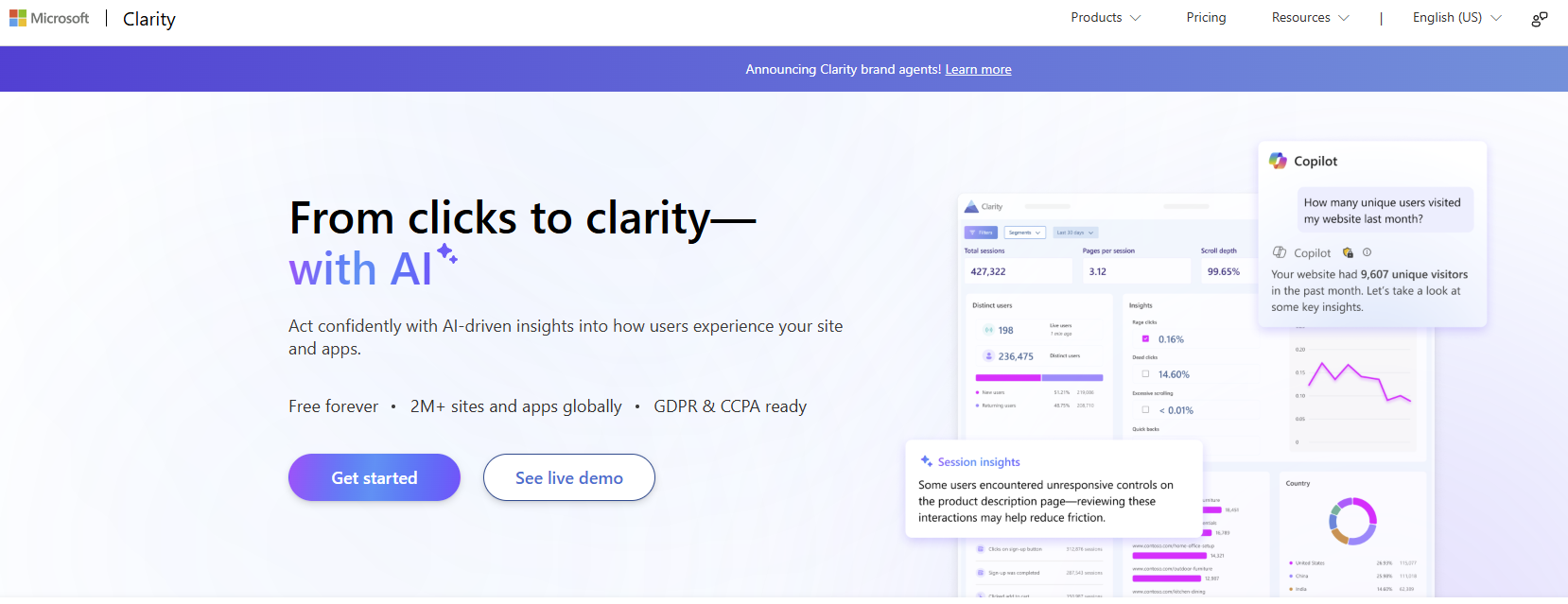Click the China legend row
Viewport: 1568px width, 604px height.
(1352, 576)
